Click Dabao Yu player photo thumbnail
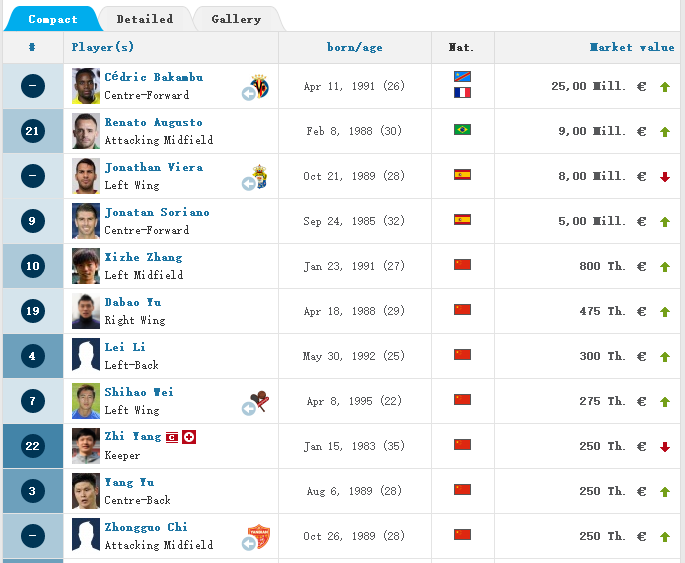685x563 pixels. coord(86,311)
